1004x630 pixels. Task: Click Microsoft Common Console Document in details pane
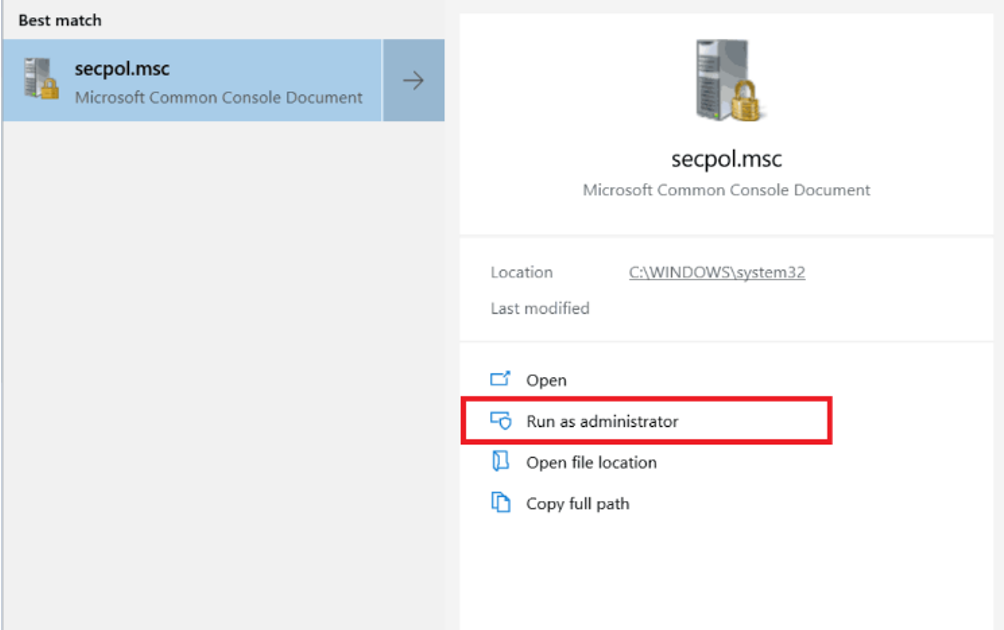coord(726,190)
